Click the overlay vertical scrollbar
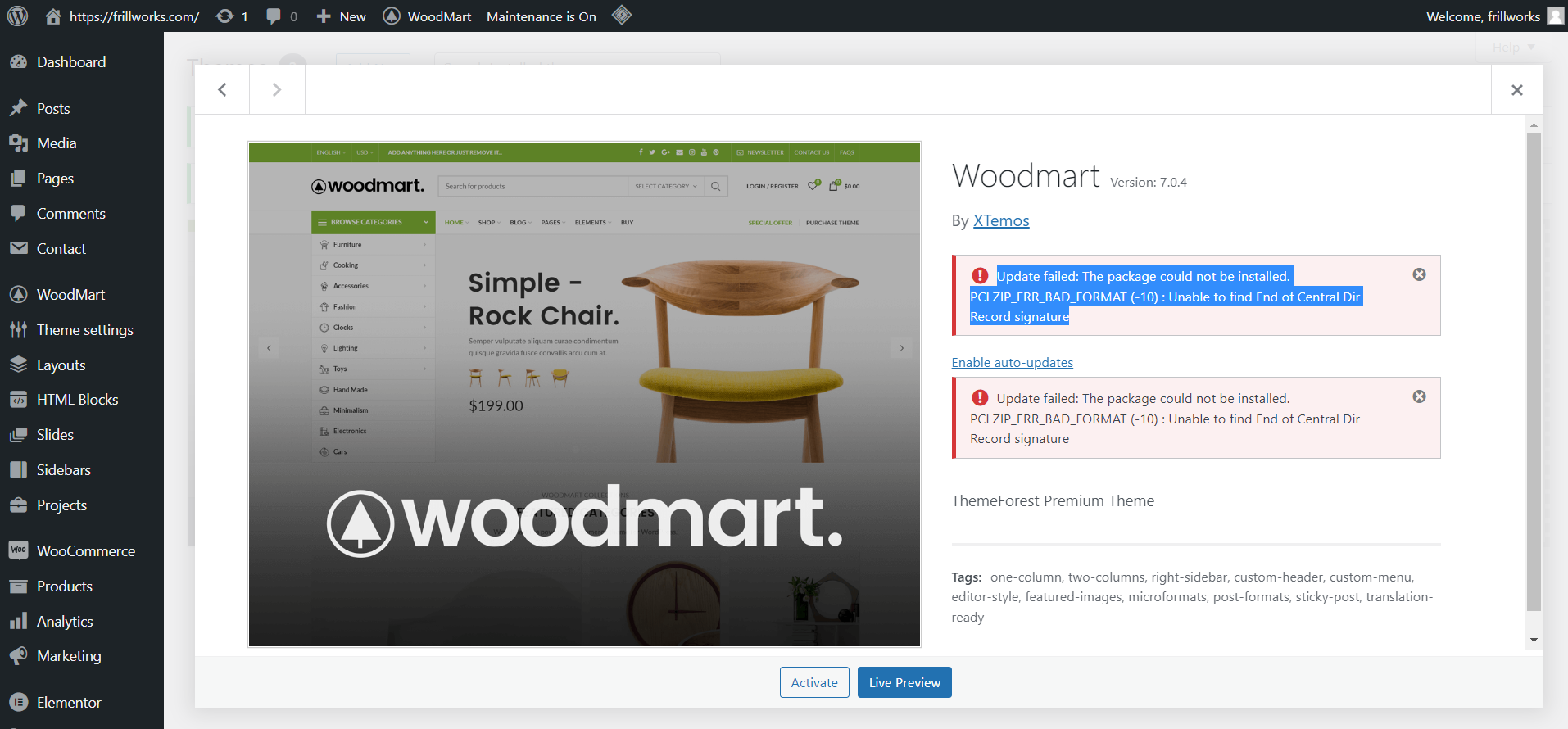Screen dimensions: 1568x729 (1534, 371)
